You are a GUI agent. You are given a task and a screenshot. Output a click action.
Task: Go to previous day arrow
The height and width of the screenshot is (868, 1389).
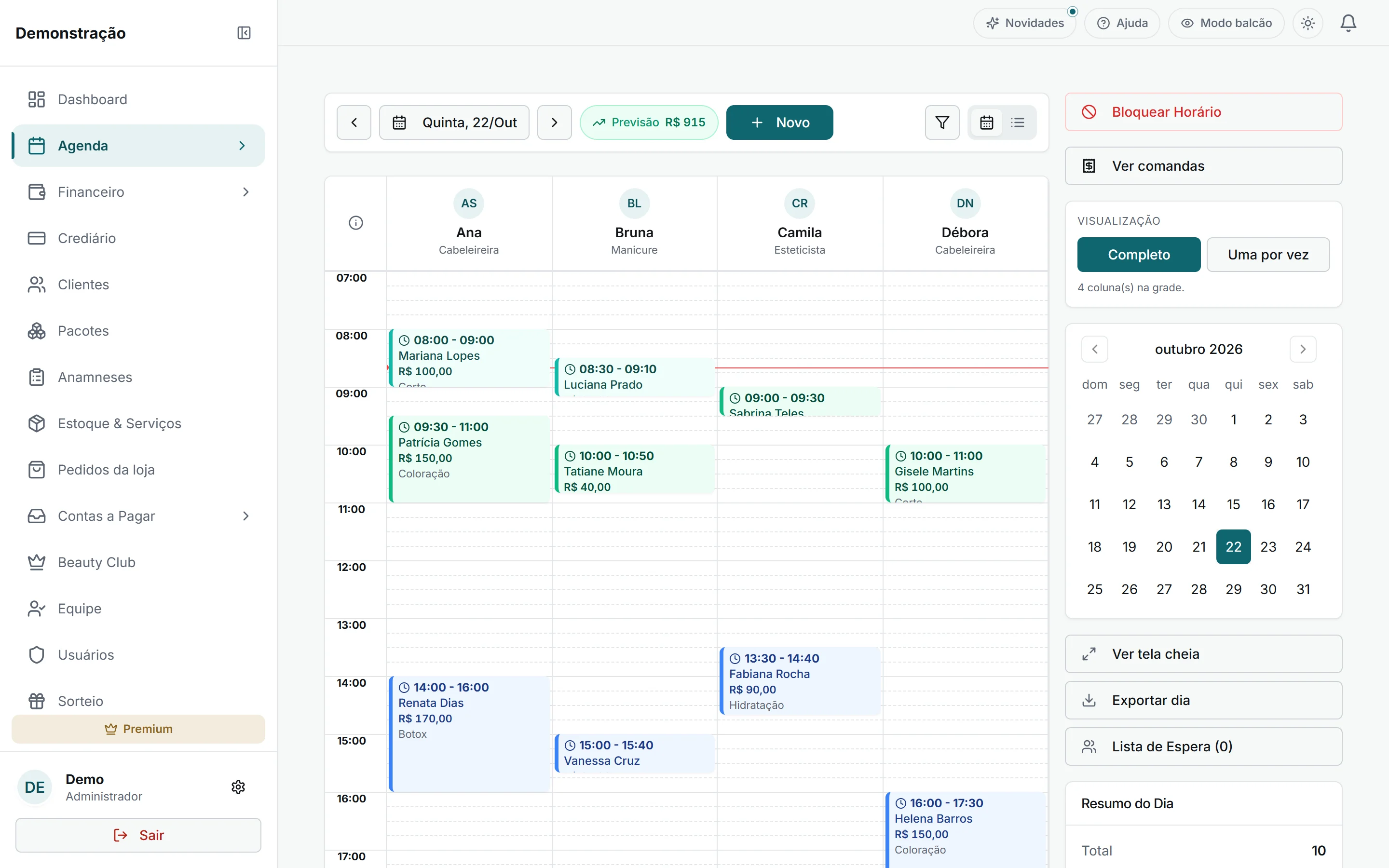point(354,122)
